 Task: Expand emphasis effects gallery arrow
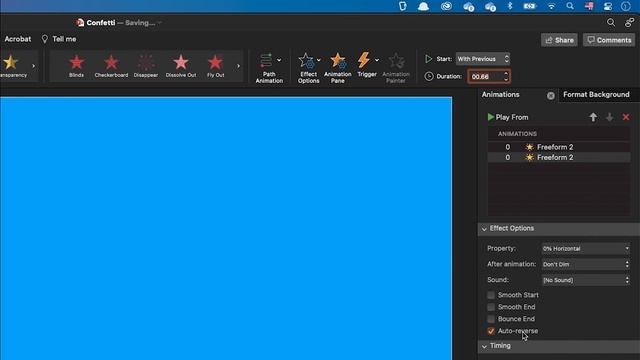point(33,66)
